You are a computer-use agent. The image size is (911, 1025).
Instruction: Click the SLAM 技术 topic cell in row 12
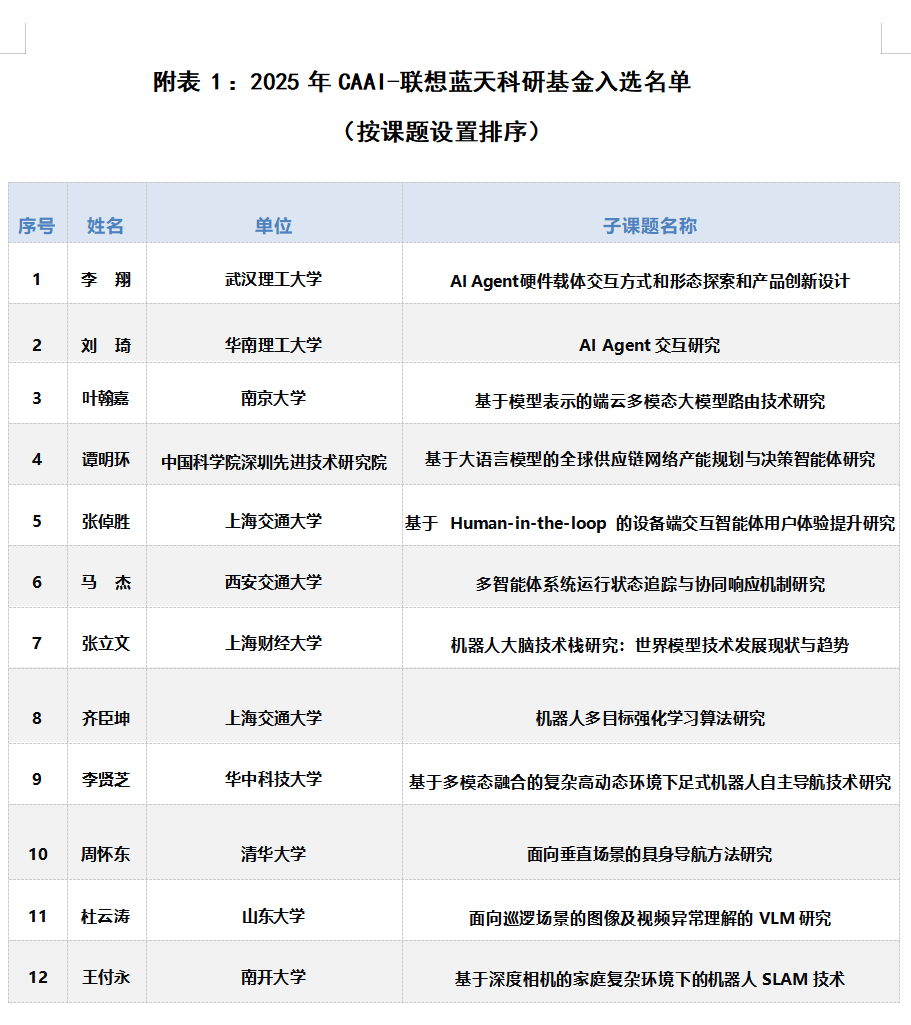pos(649,979)
